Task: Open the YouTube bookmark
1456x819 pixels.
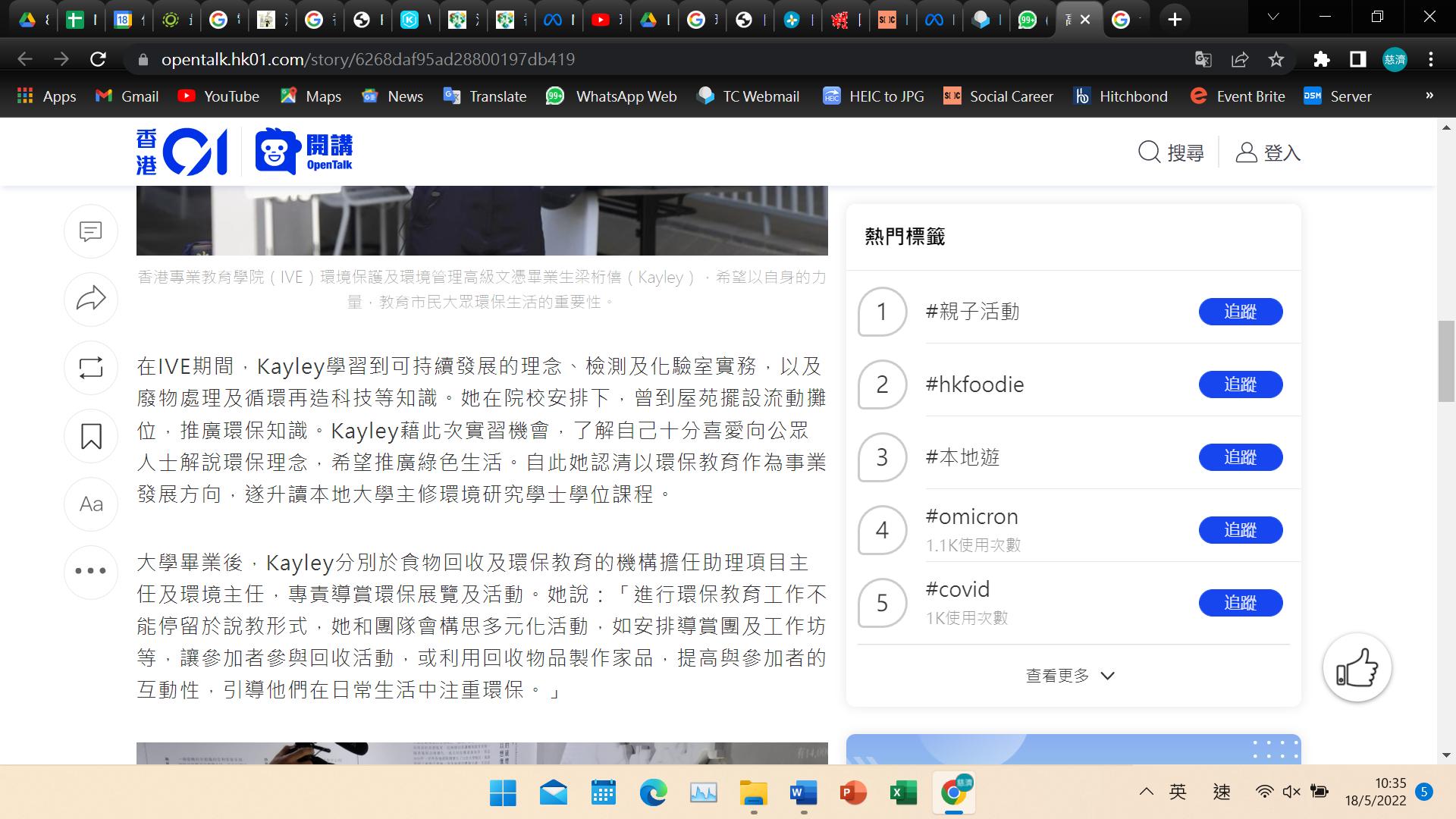Action: [x=218, y=96]
